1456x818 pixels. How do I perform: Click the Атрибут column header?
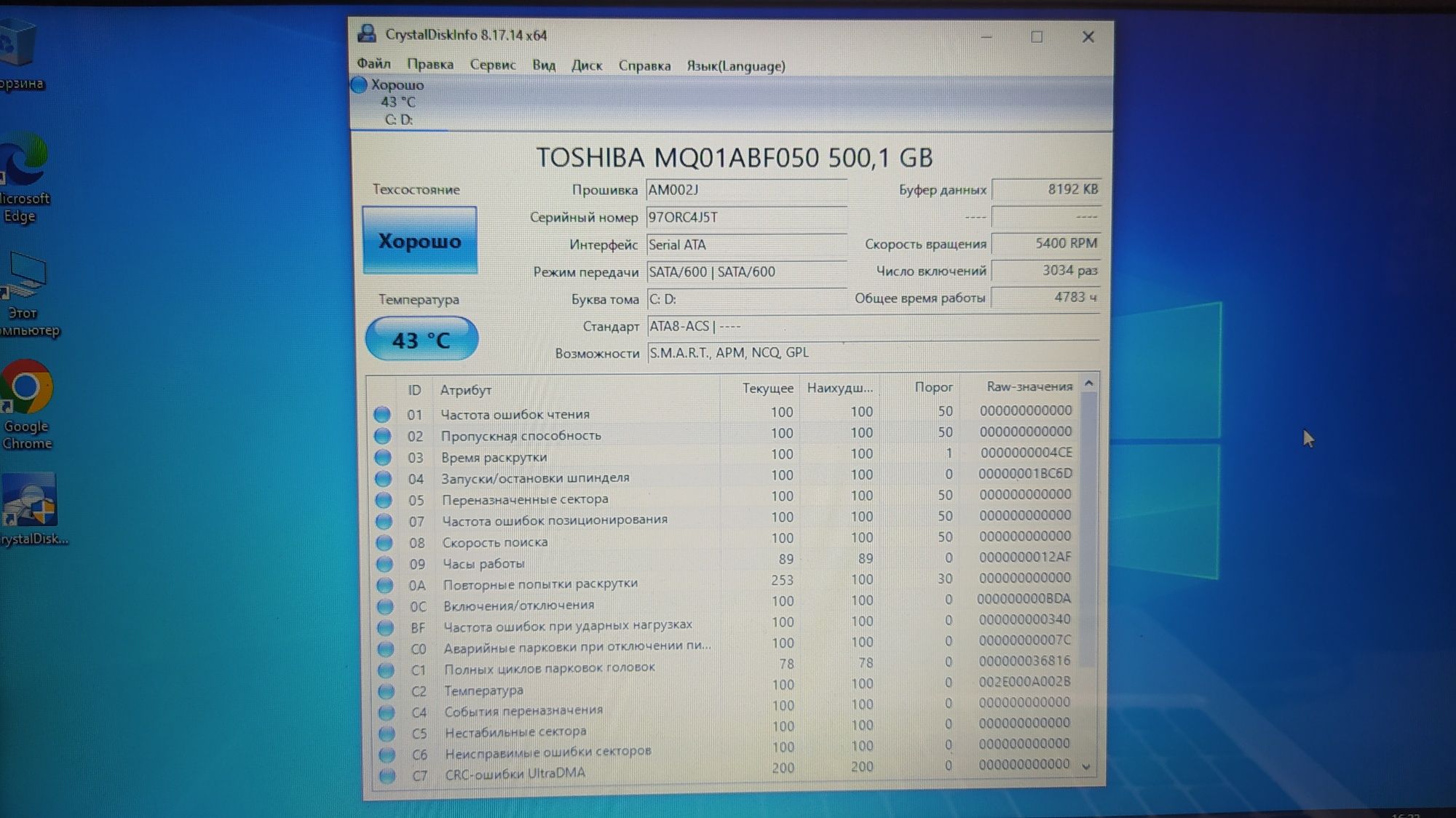tap(576, 389)
